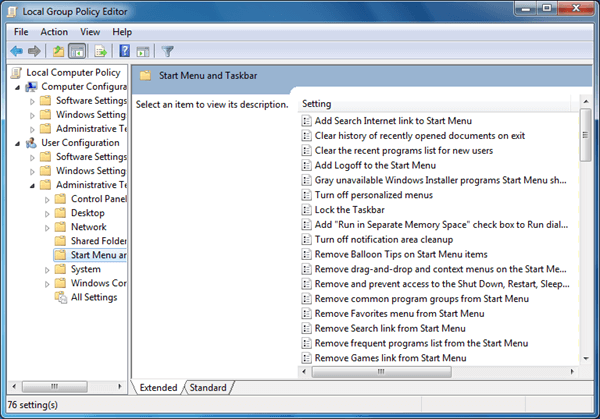Viewport: 600px width, 419px height.
Task: Open Help using the blue question mark icon
Action: point(124,51)
